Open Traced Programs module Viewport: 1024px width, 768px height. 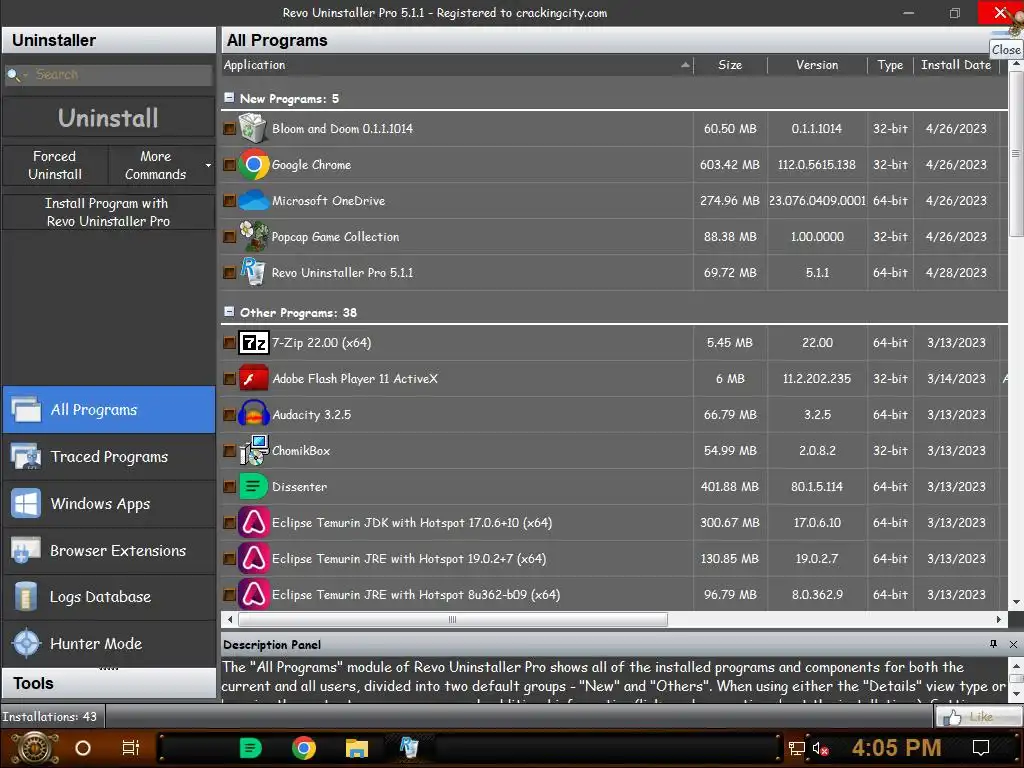[108, 456]
